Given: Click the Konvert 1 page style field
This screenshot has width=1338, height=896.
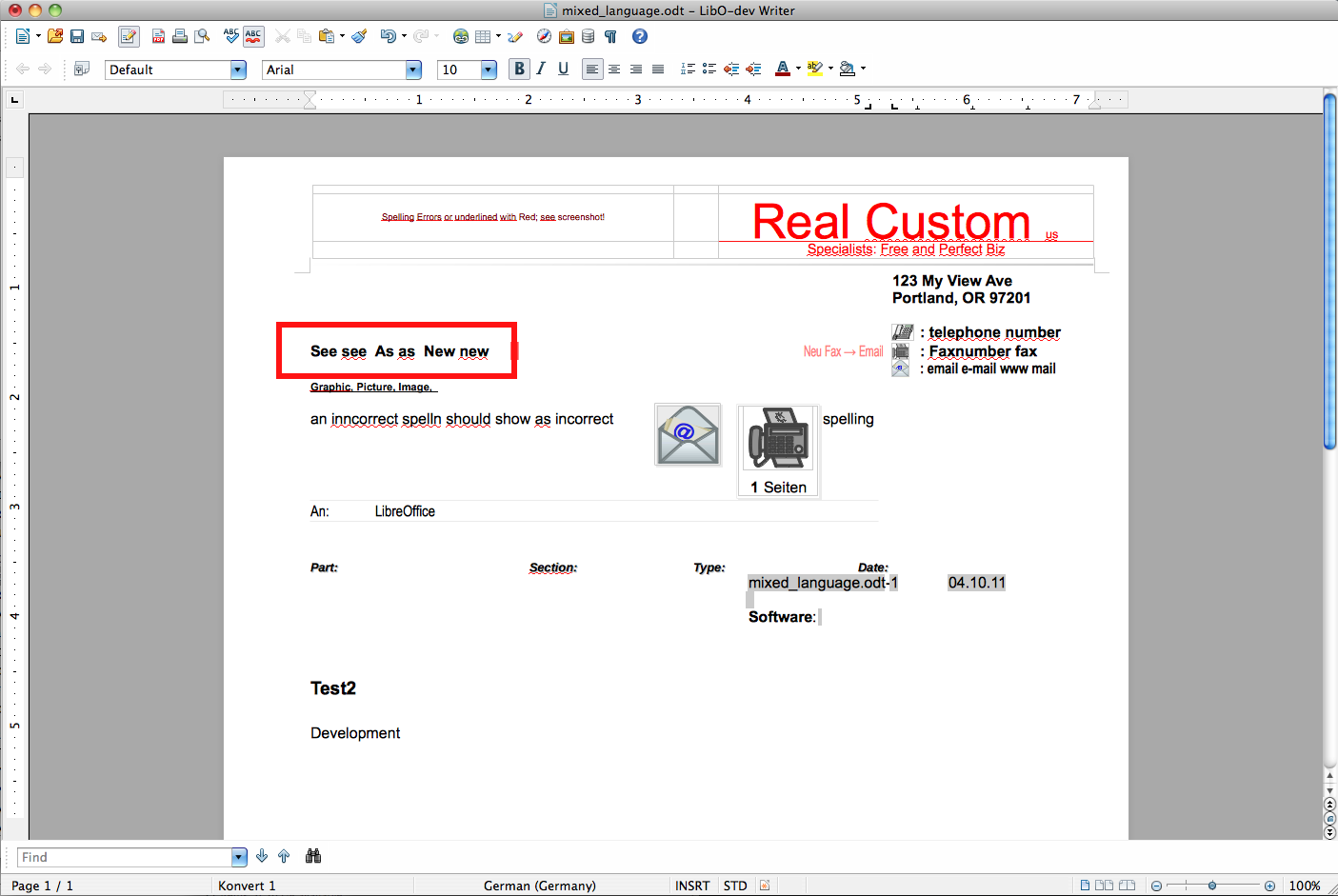Looking at the screenshot, I should tap(247, 886).
